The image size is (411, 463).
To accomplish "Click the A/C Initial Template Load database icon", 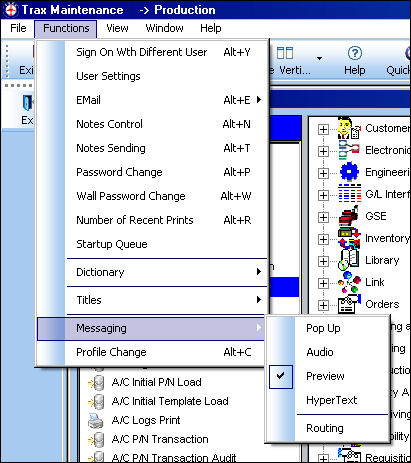I will pyautogui.click(x=96, y=401).
